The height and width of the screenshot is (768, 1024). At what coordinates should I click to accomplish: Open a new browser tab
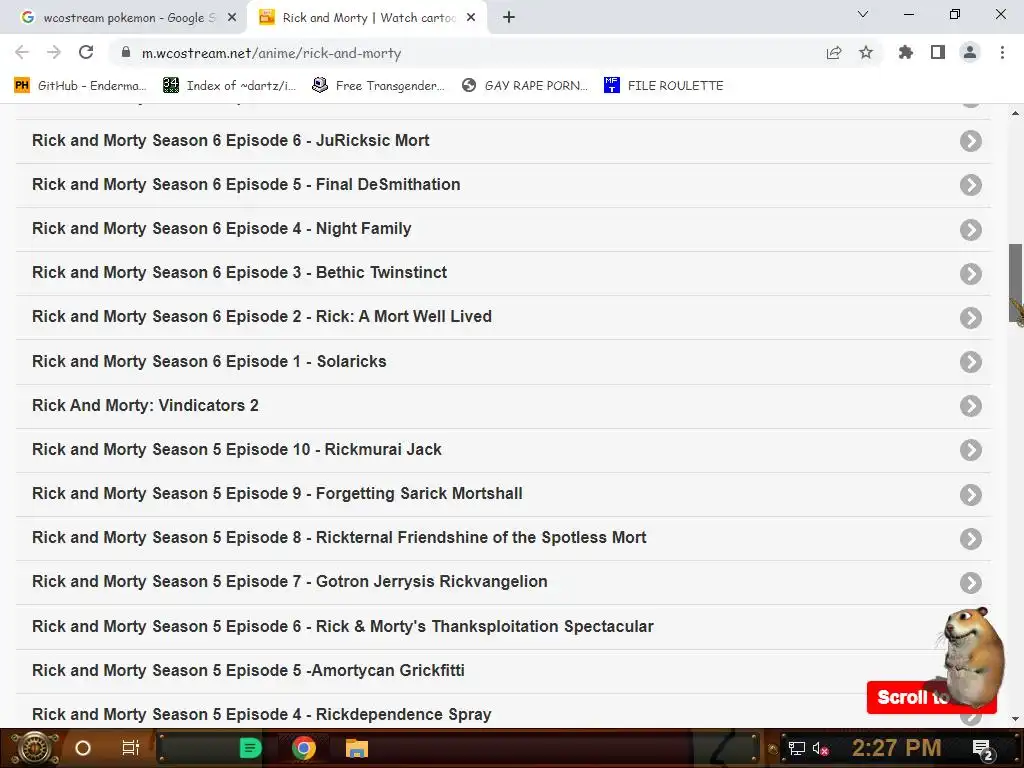click(509, 18)
